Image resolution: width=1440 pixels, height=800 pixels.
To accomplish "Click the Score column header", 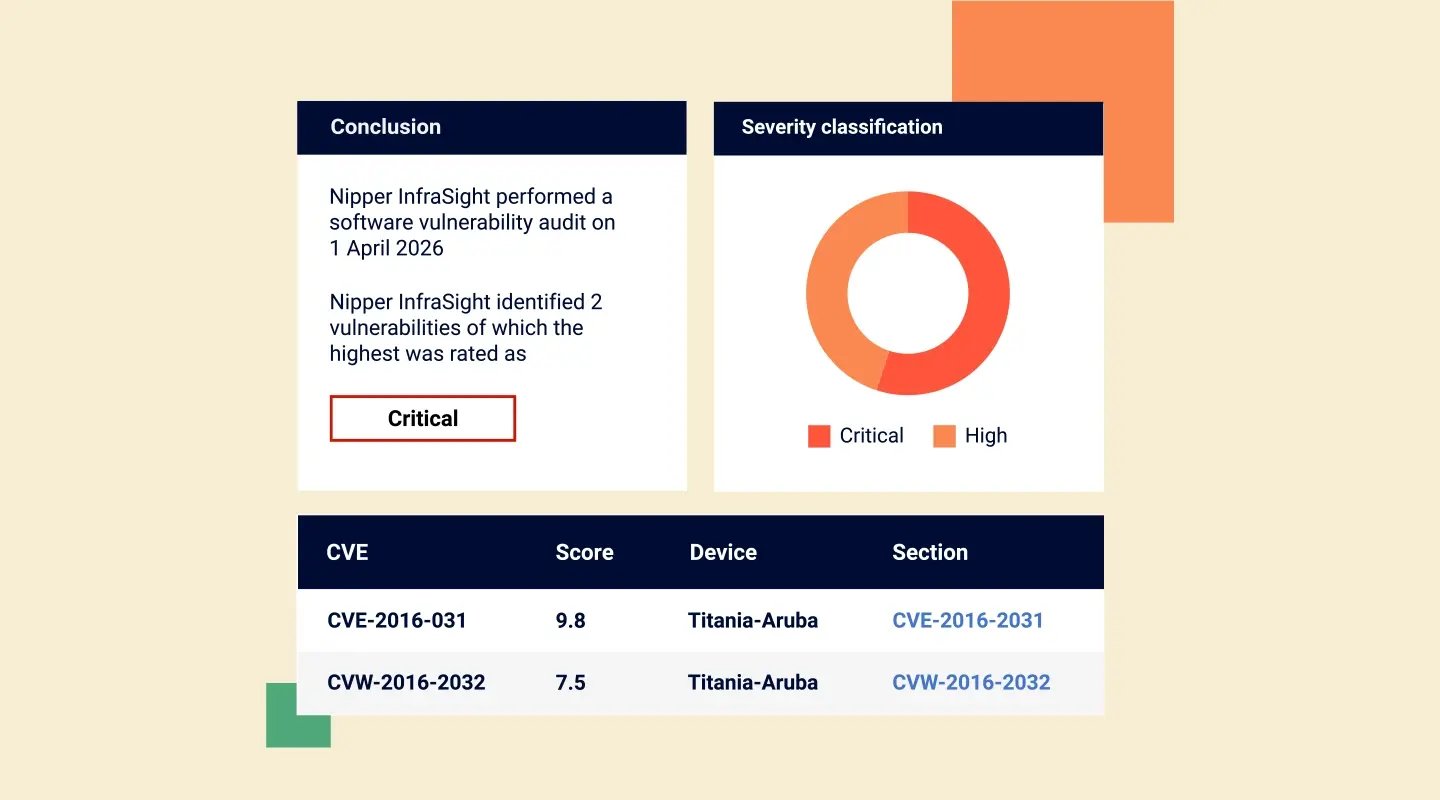I will click(x=584, y=552).
